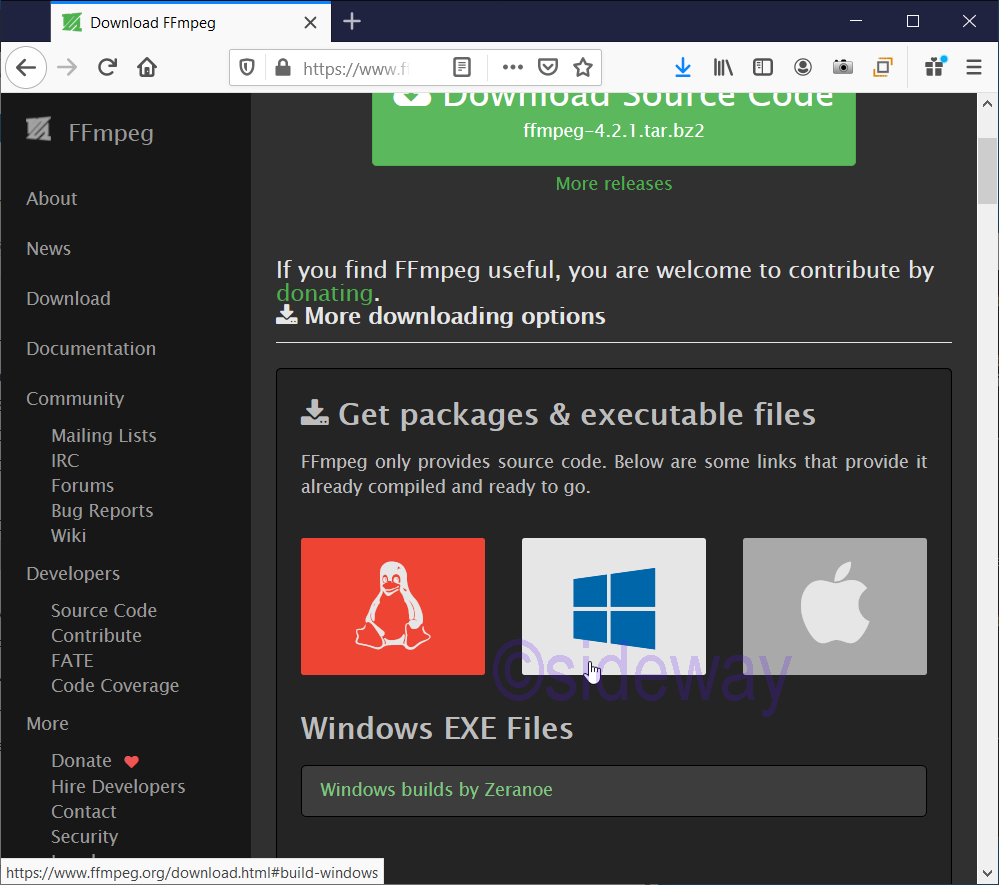This screenshot has height=885, width=999.
Task: Open Mailing Lists link
Action: pyautogui.click(x=104, y=436)
